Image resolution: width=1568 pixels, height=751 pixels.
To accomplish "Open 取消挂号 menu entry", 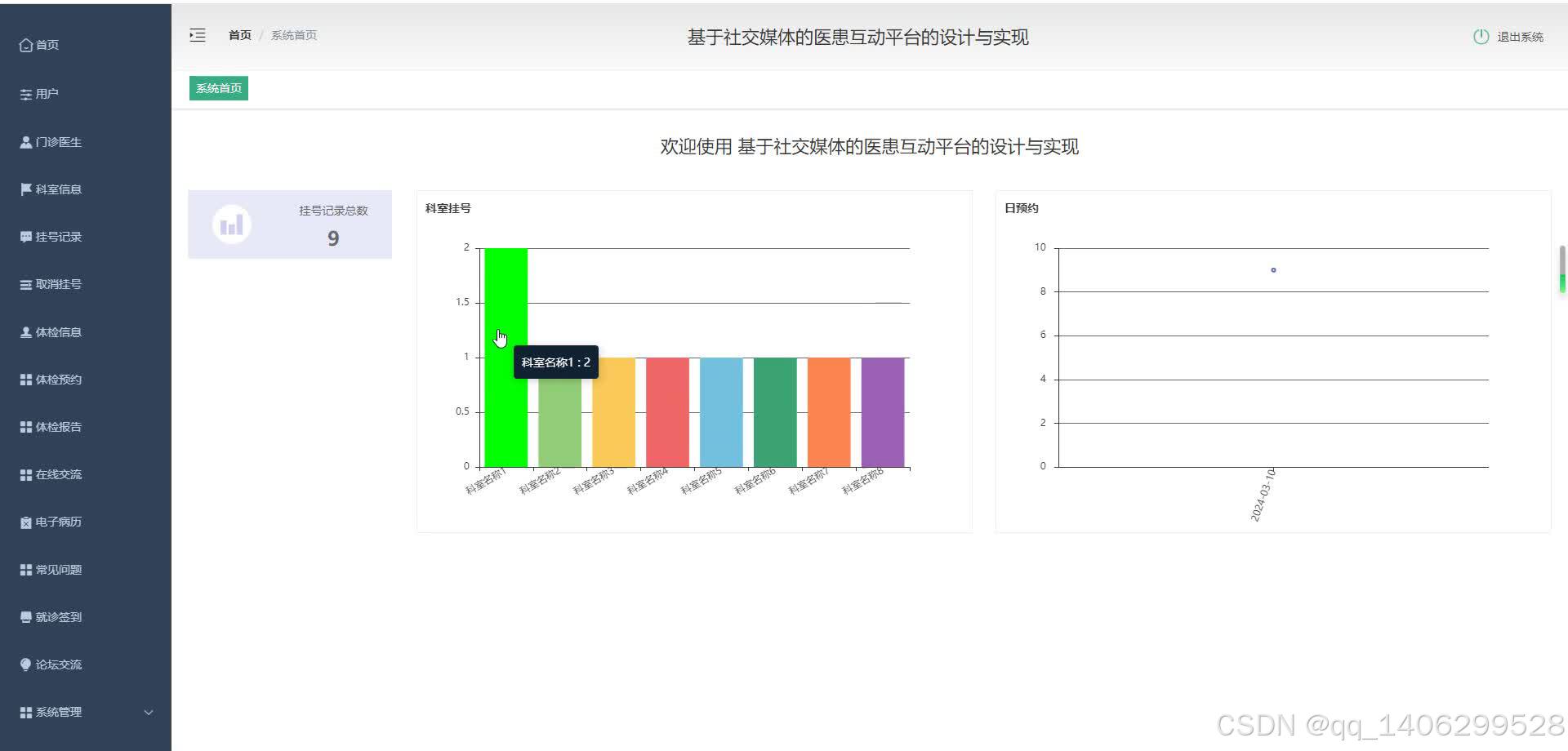I will [x=59, y=284].
